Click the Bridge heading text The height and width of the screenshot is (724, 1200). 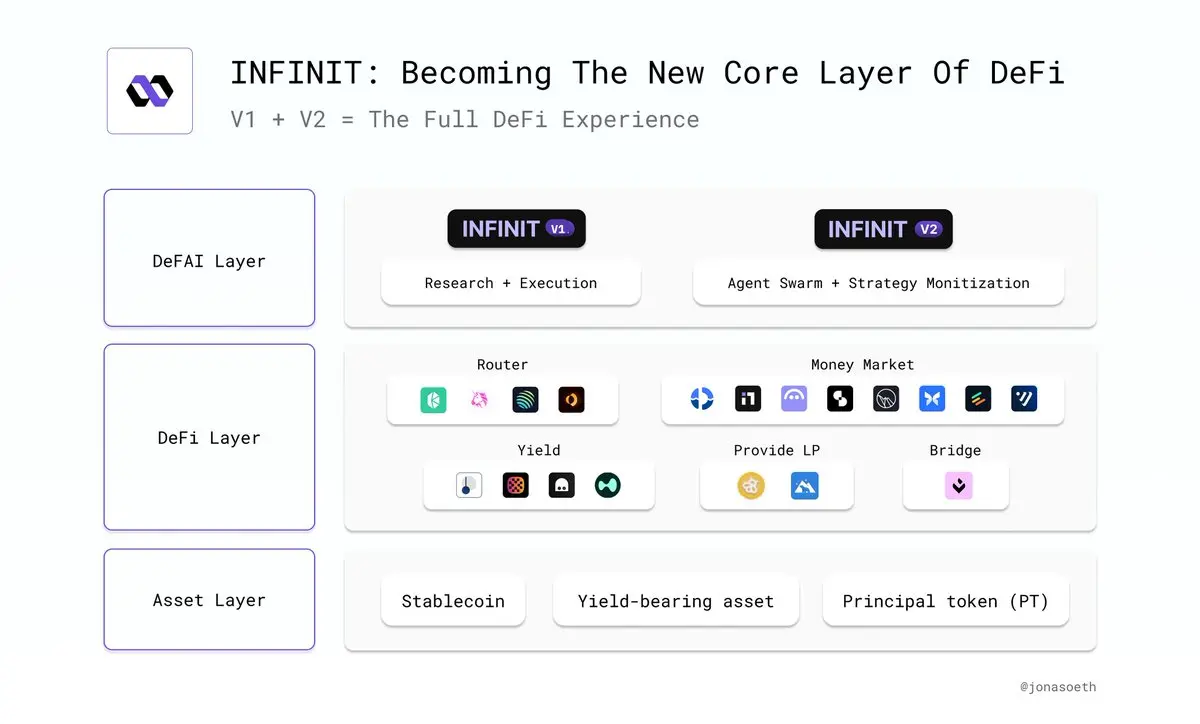coord(955,450)
